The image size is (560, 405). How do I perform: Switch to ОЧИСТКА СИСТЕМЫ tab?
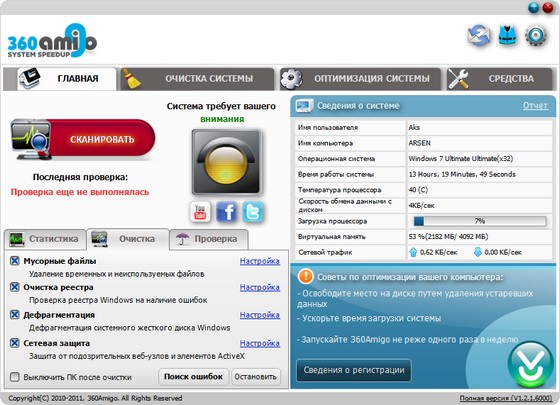tap(197, 79)
